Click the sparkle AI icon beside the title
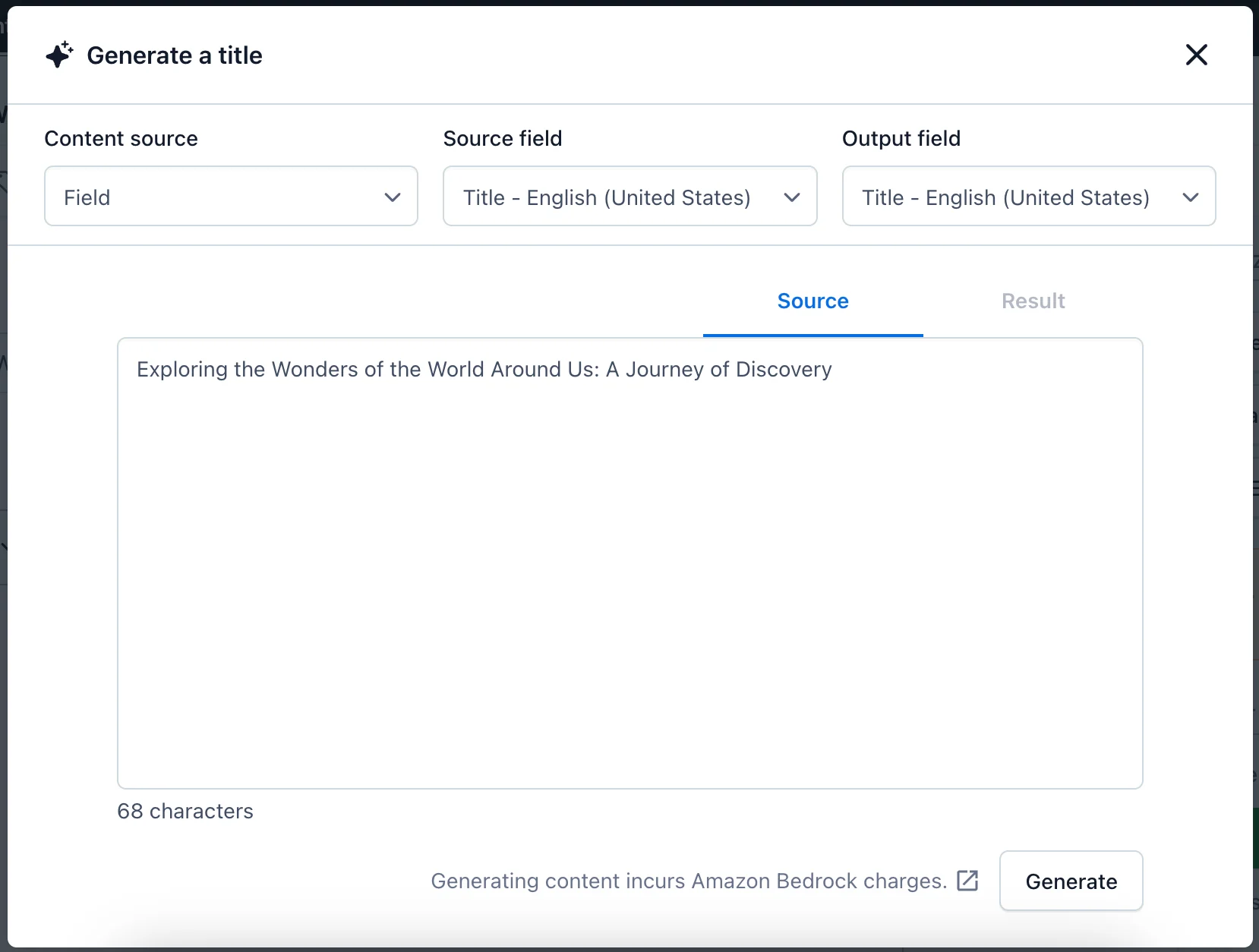This screenshot has height=952, width=1259. [59, 55]
